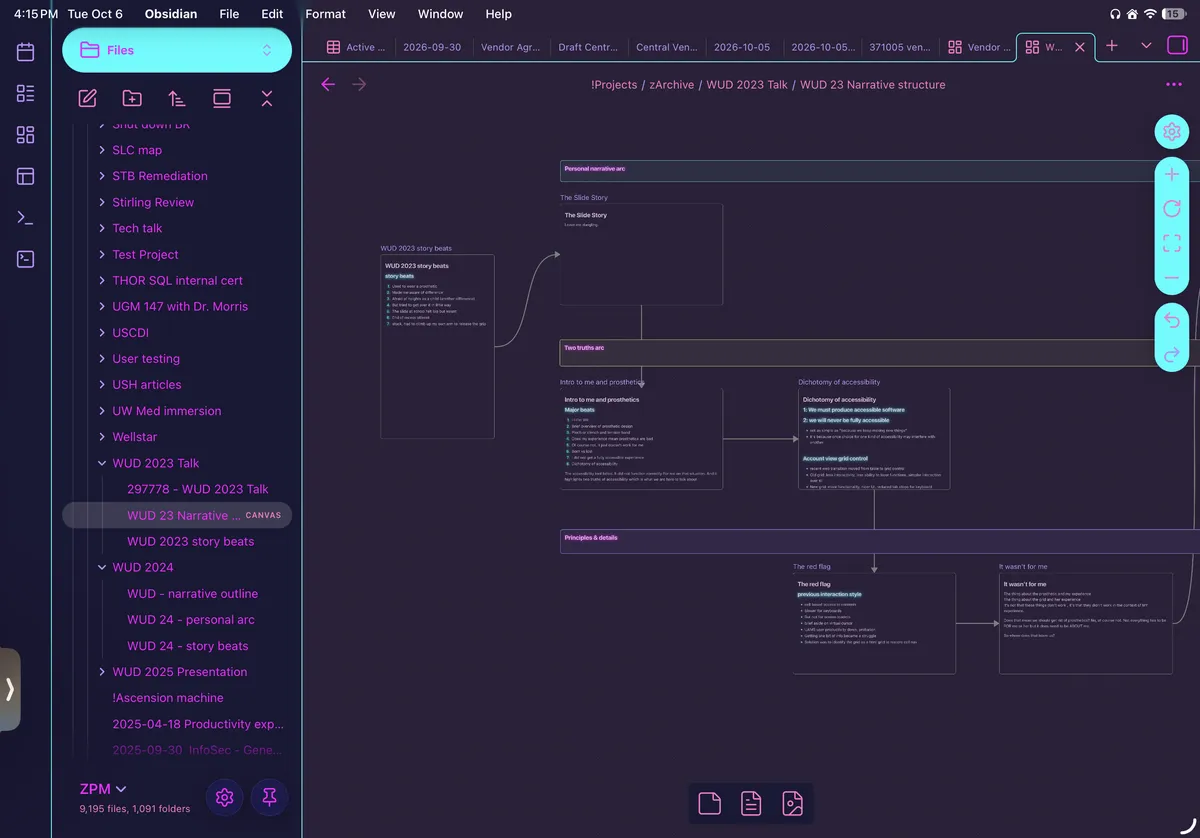The width and height of the screenshot is (1200, 838).
Task: Select the WUD 2023 story beats card
Action: 437,346
